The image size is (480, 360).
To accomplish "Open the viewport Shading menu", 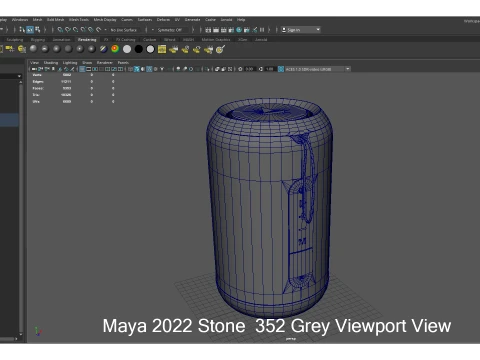I will point(51,62).
